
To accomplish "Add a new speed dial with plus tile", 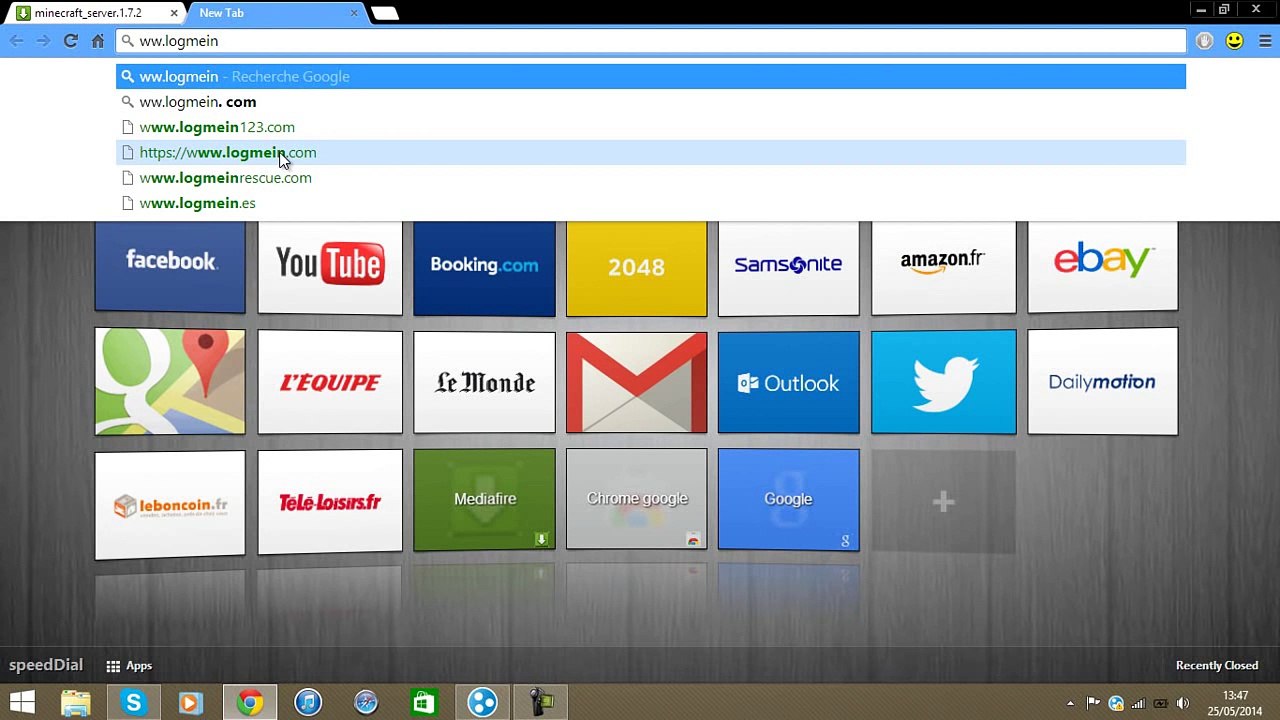I will 943,501.
